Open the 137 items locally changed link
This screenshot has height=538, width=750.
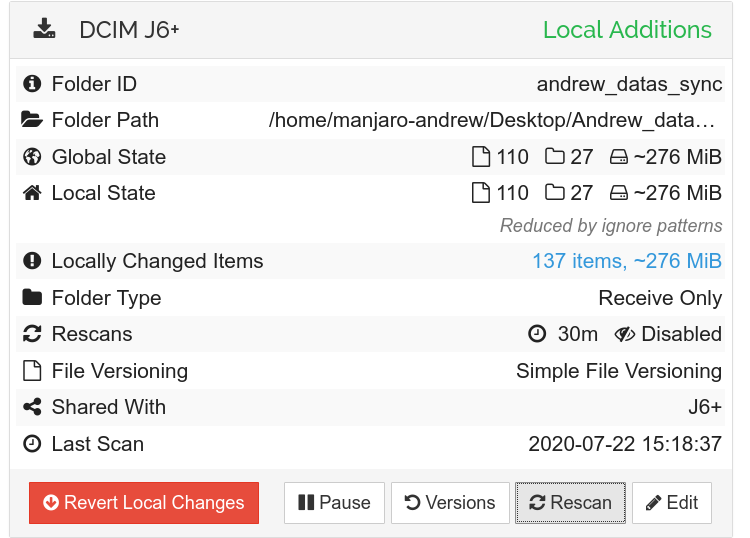coord(626,261)
